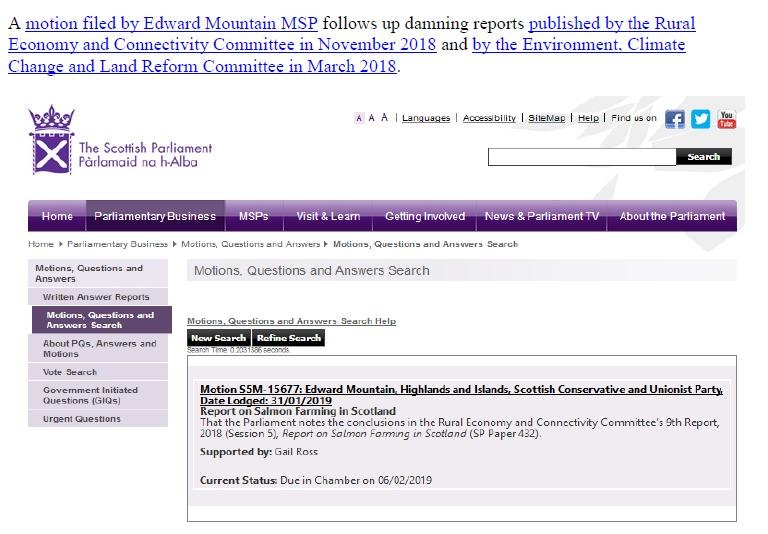Open Motion S5M-15677 result link
Image resolution: width=768 pixels, height=534 pixels.
[x=461, y=395]
